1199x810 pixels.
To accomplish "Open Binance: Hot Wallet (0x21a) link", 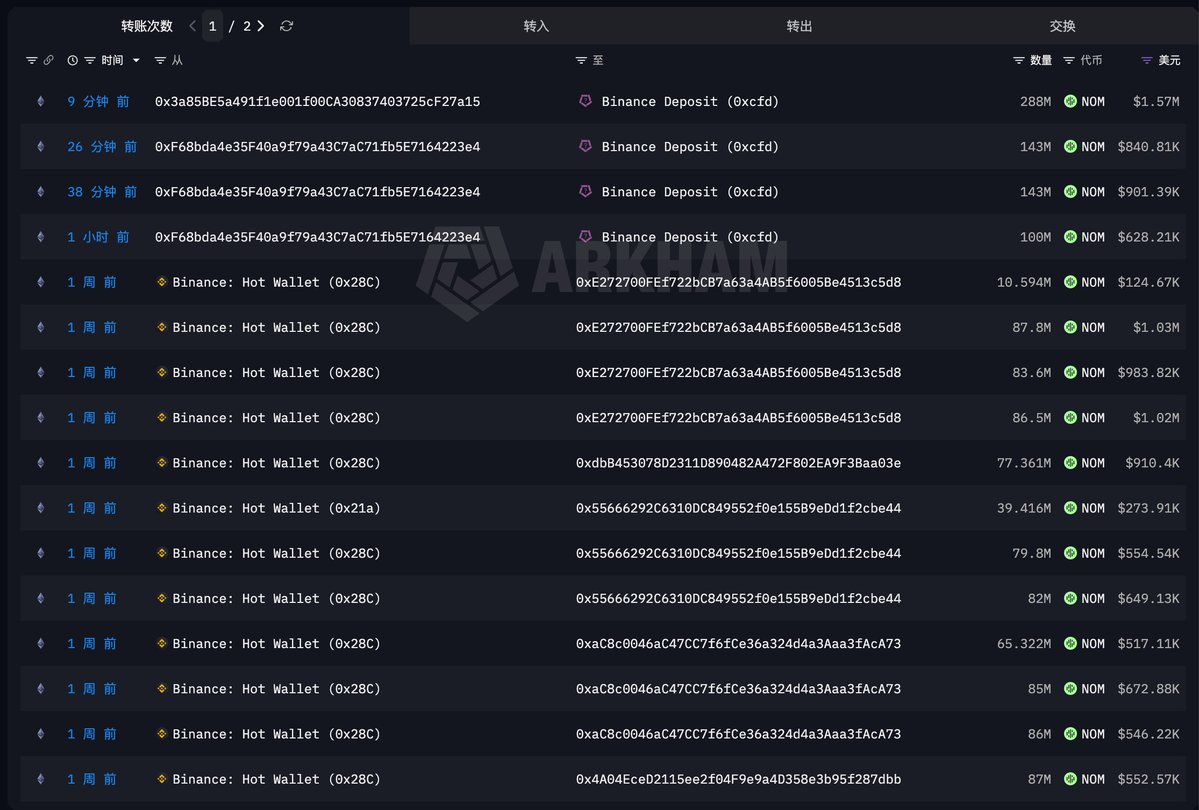I will pos(276,508).
